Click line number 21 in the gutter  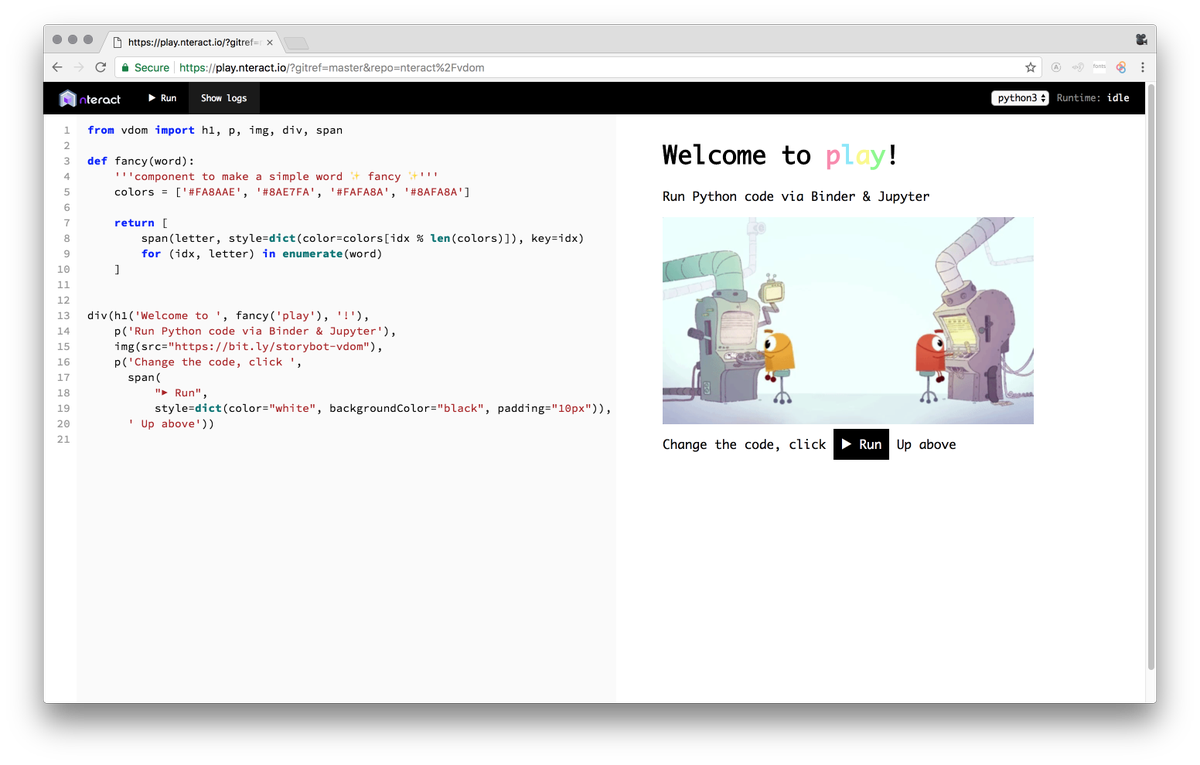pyautogui.click(x=64, y=439)
